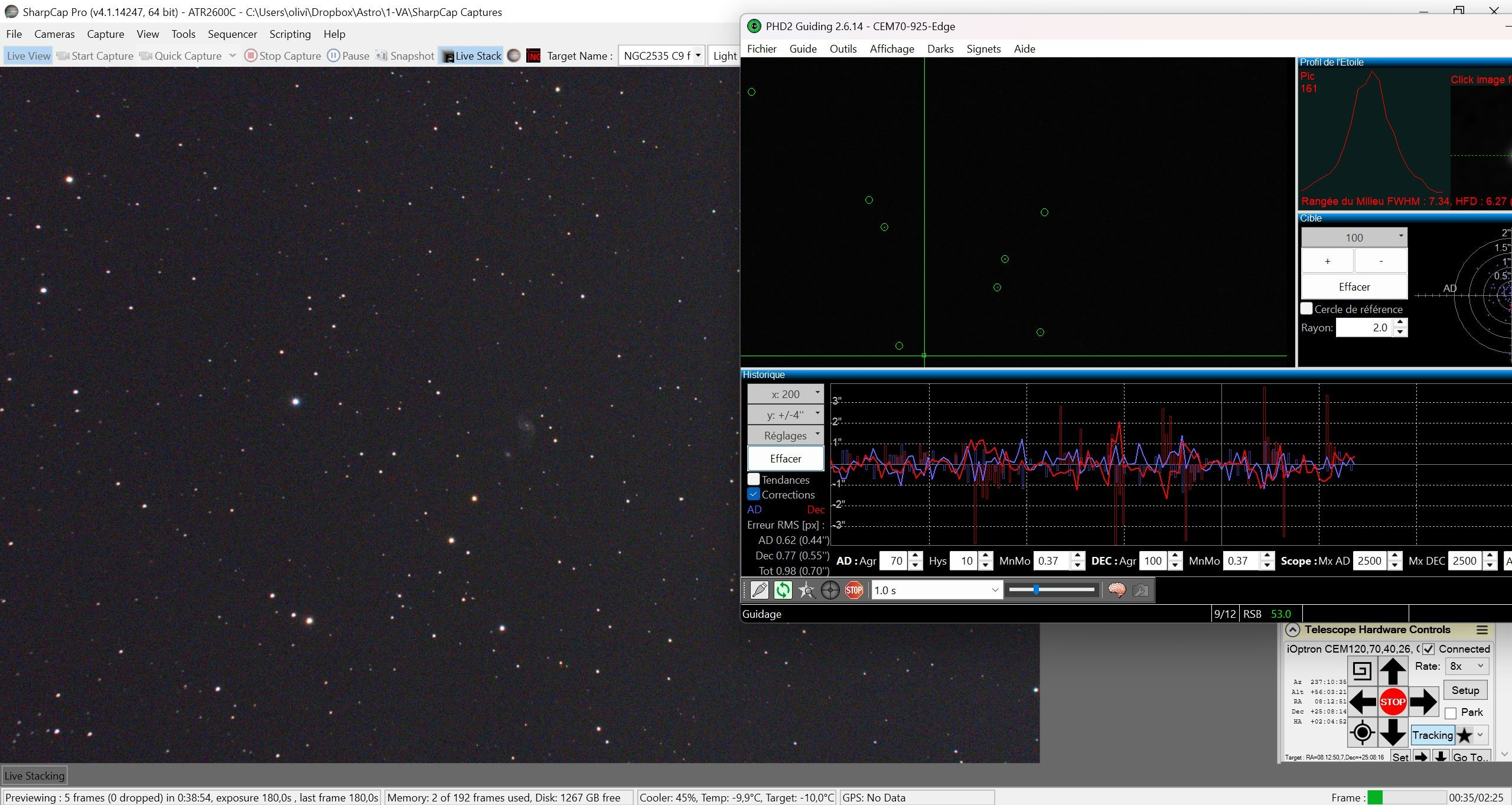Click PHD2 green loop exposure icon
The height and width of the screenshot is (805, 1512).
click(783, 590)
